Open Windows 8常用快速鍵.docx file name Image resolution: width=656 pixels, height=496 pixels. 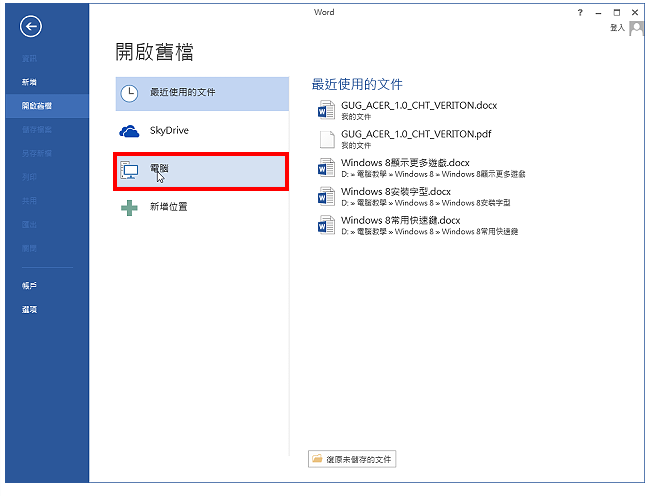pos(401,220)
